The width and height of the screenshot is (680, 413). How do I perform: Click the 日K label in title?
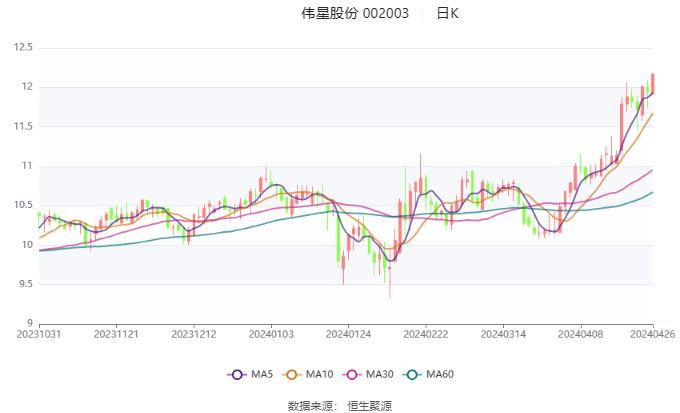[447, 13]
